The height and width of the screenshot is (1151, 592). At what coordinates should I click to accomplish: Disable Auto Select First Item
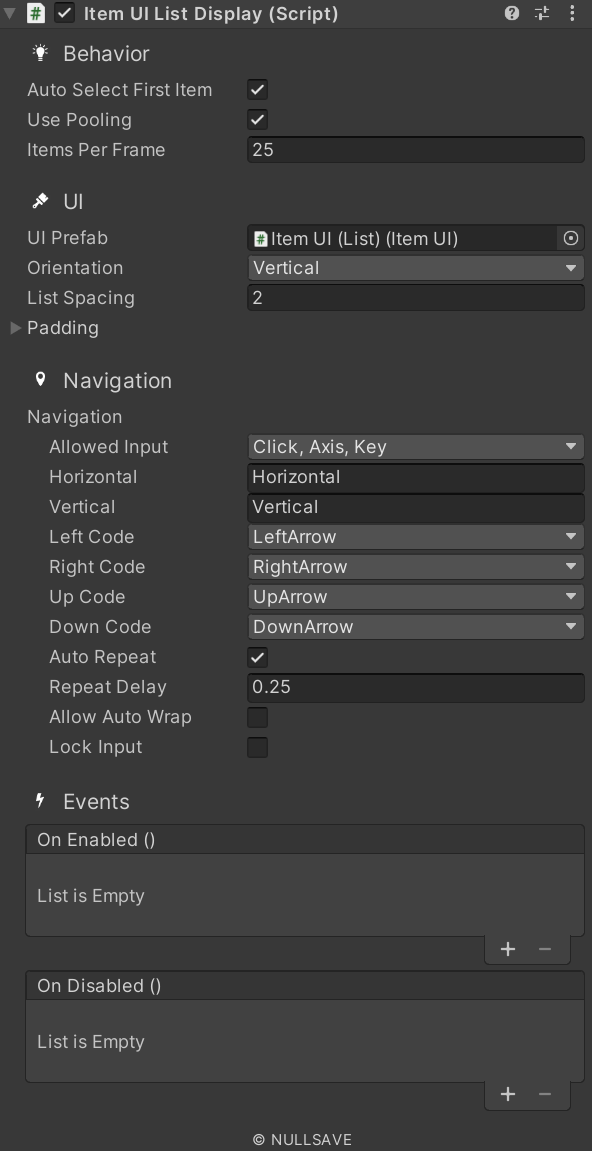[257, 89]
